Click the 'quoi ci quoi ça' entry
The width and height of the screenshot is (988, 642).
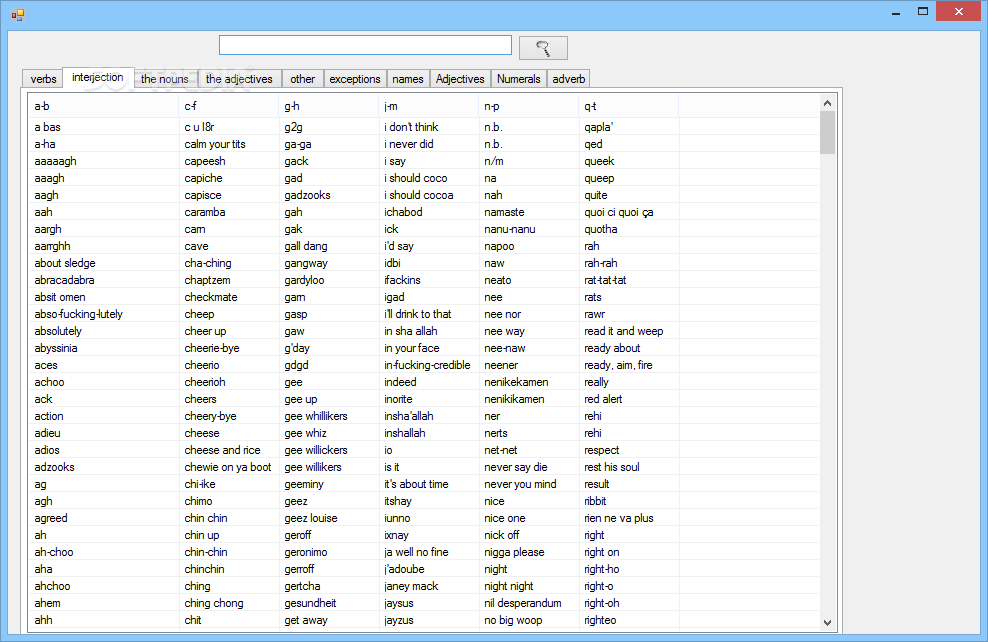pos(619,212)
